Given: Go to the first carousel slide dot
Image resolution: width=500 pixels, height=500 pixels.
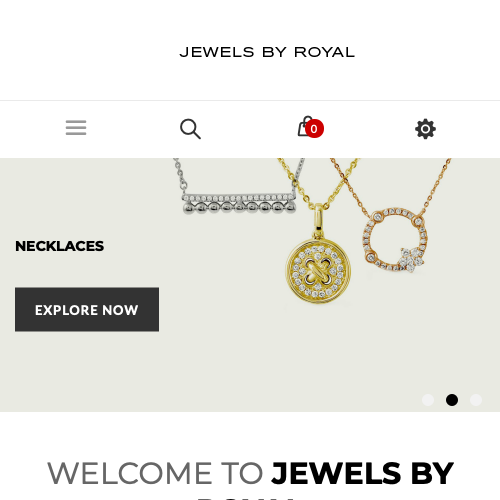Looking at the screenshot, I should tap(428, 400).
